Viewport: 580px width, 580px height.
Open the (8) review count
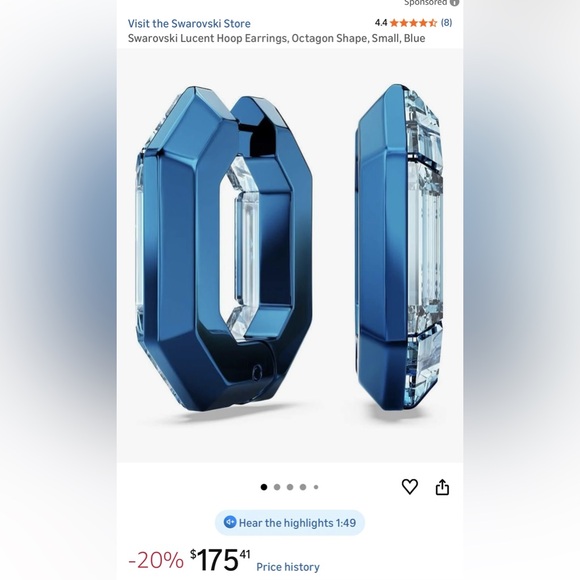(x=446, y=23)
